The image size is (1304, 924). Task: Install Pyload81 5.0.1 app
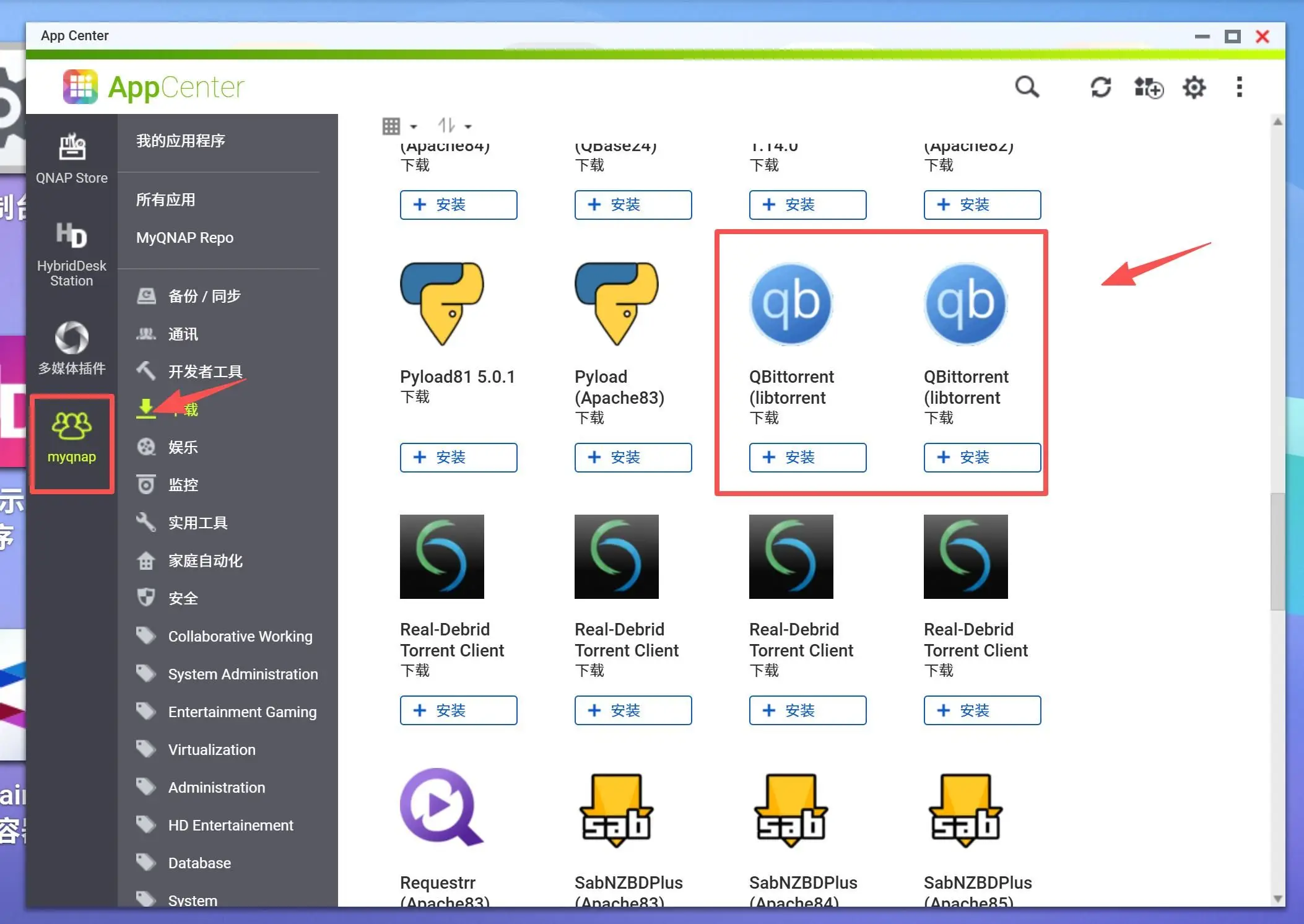click(458, 458)
